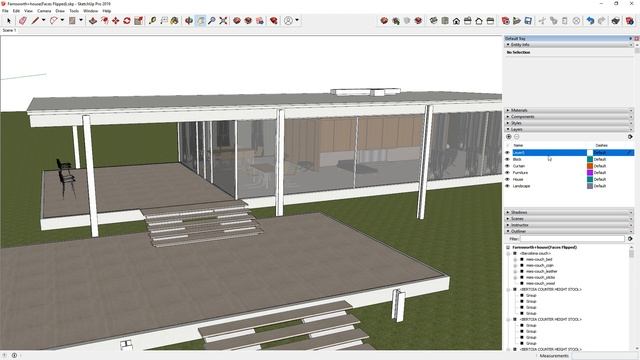Choose the Offset tool

pos(105,20)
